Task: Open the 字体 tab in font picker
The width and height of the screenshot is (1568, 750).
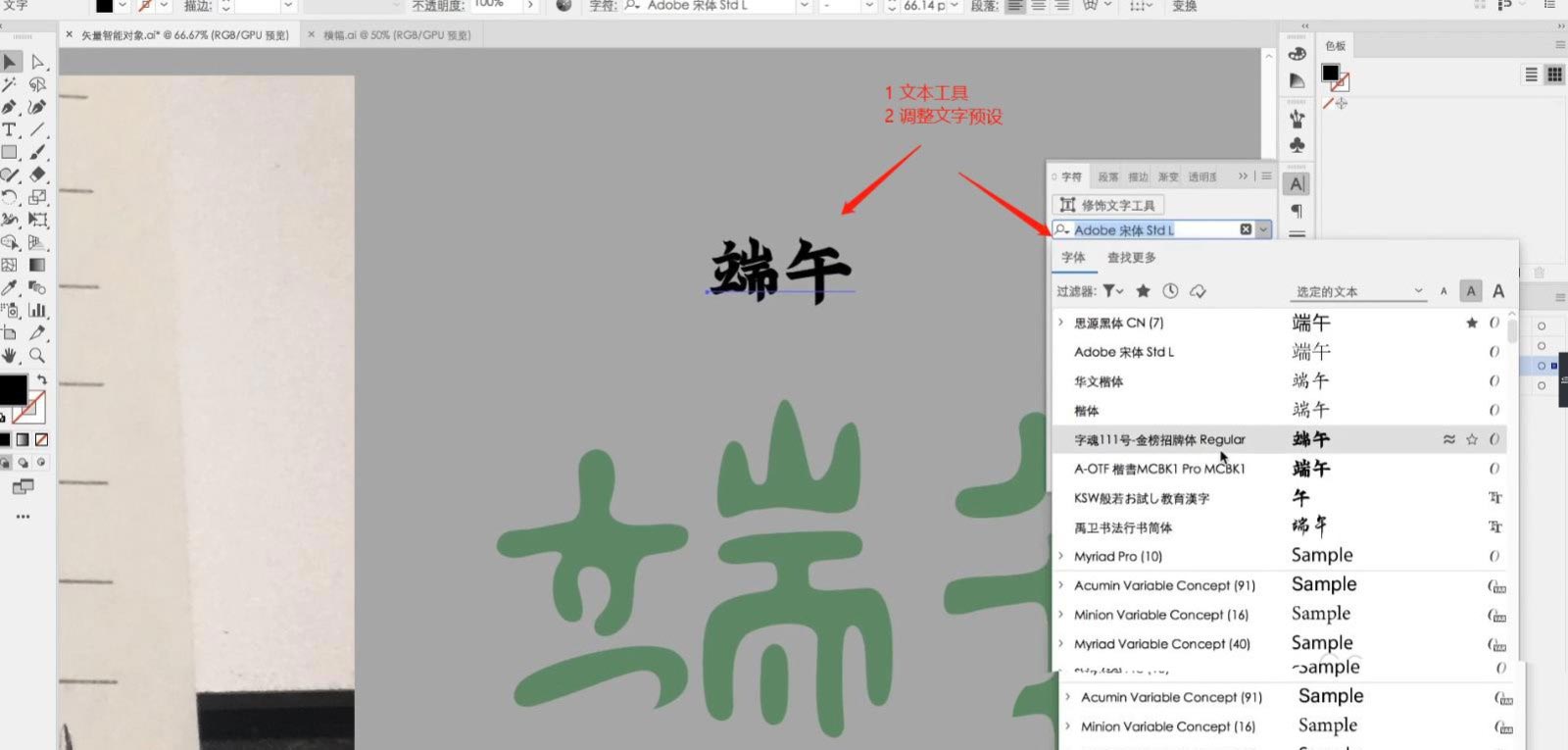Action: pos(1073,258)
